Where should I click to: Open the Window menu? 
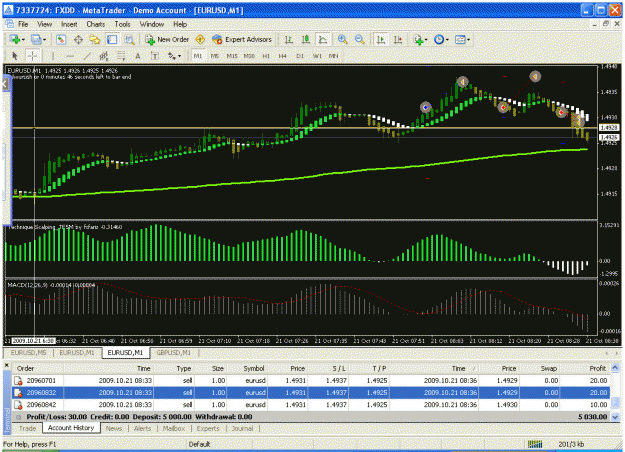[x=152, y=24]
